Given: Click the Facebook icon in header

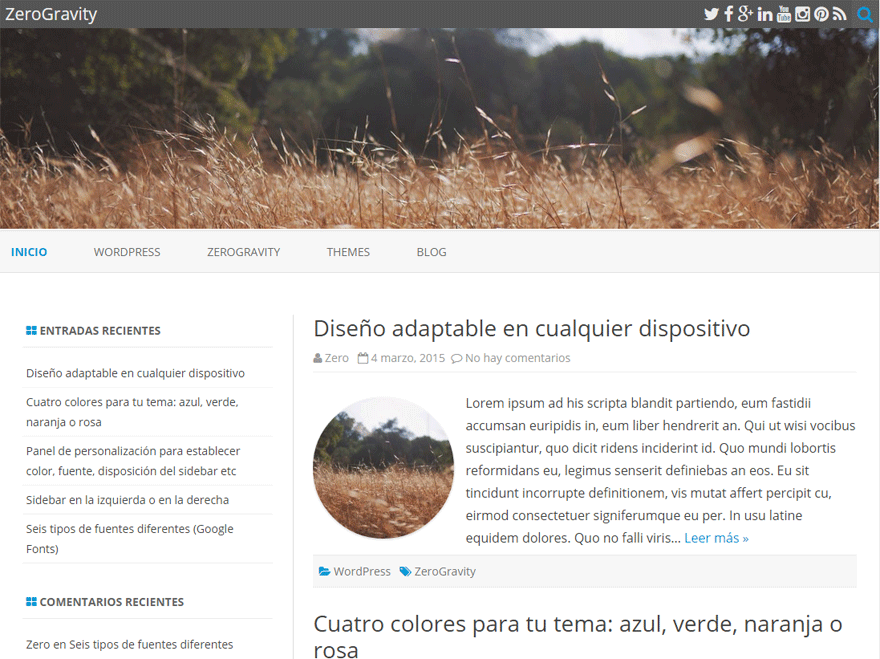Looking at the screenshot, I should [x=729, y=14].
